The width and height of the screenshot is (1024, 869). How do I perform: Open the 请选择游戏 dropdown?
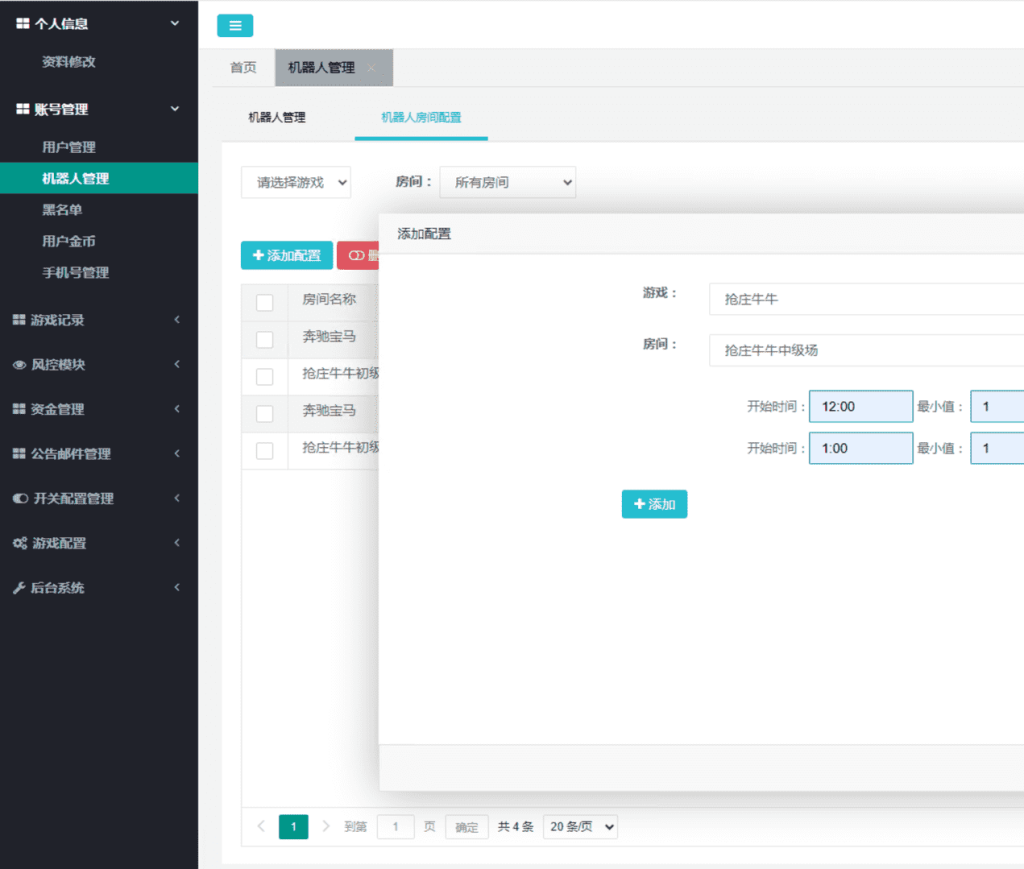tap(296, 183)
